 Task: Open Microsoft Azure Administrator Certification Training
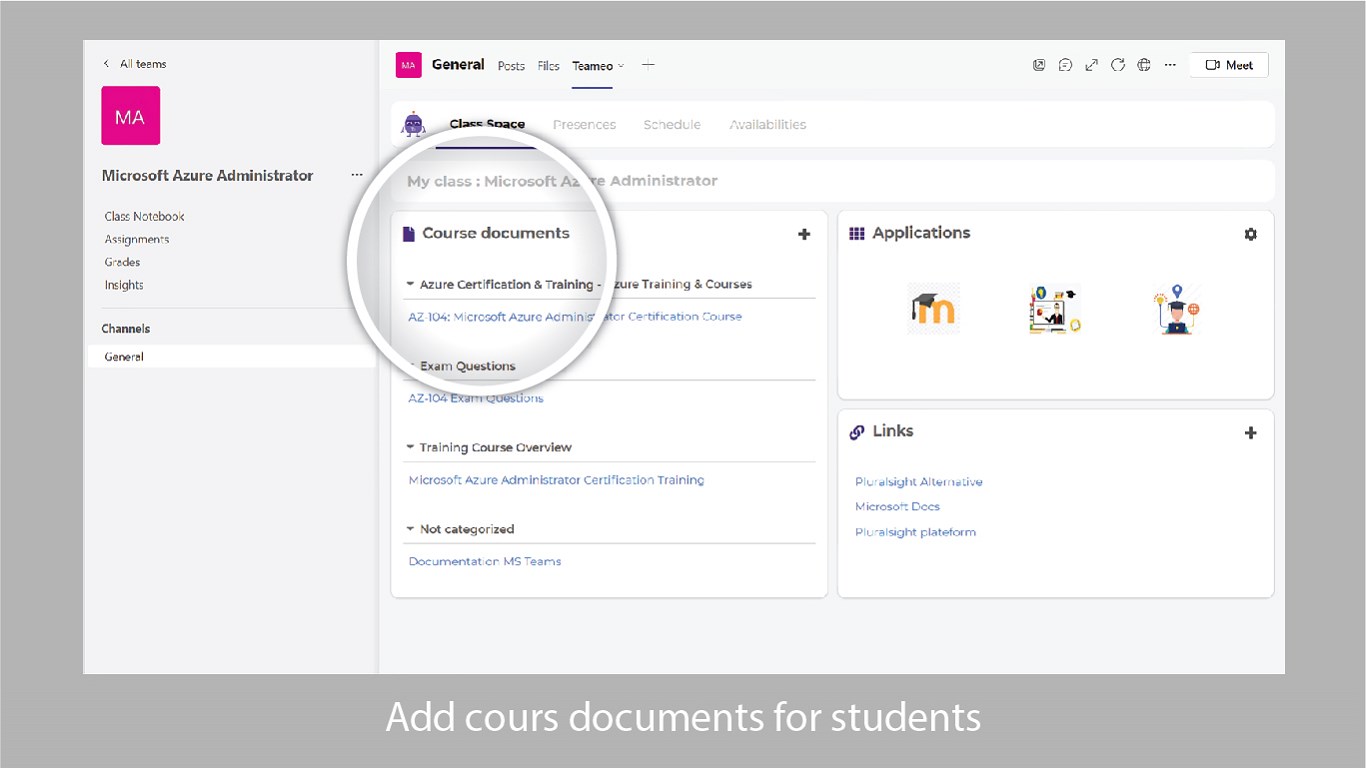(x=556, y=480)
